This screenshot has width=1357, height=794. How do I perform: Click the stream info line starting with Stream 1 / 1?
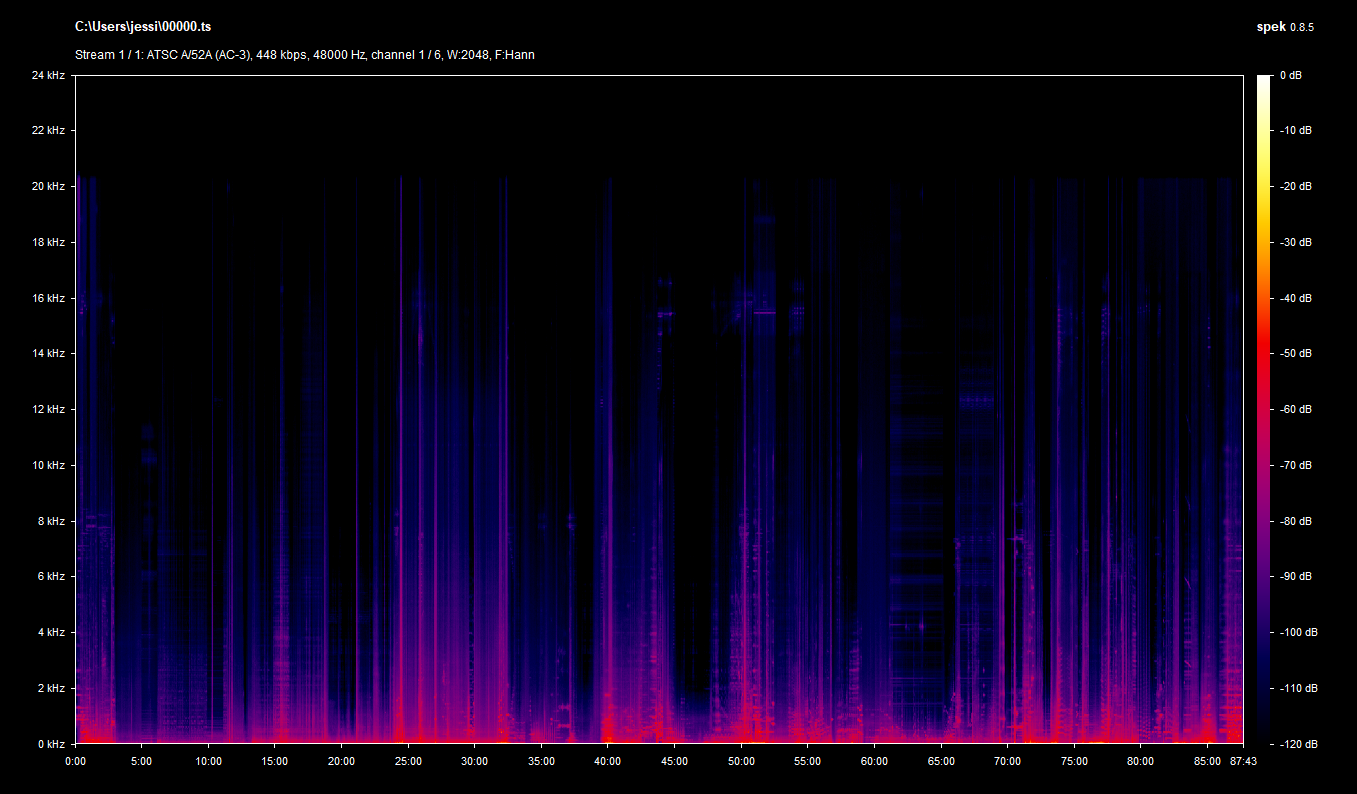pyautogui.click(x=304, y=55)
